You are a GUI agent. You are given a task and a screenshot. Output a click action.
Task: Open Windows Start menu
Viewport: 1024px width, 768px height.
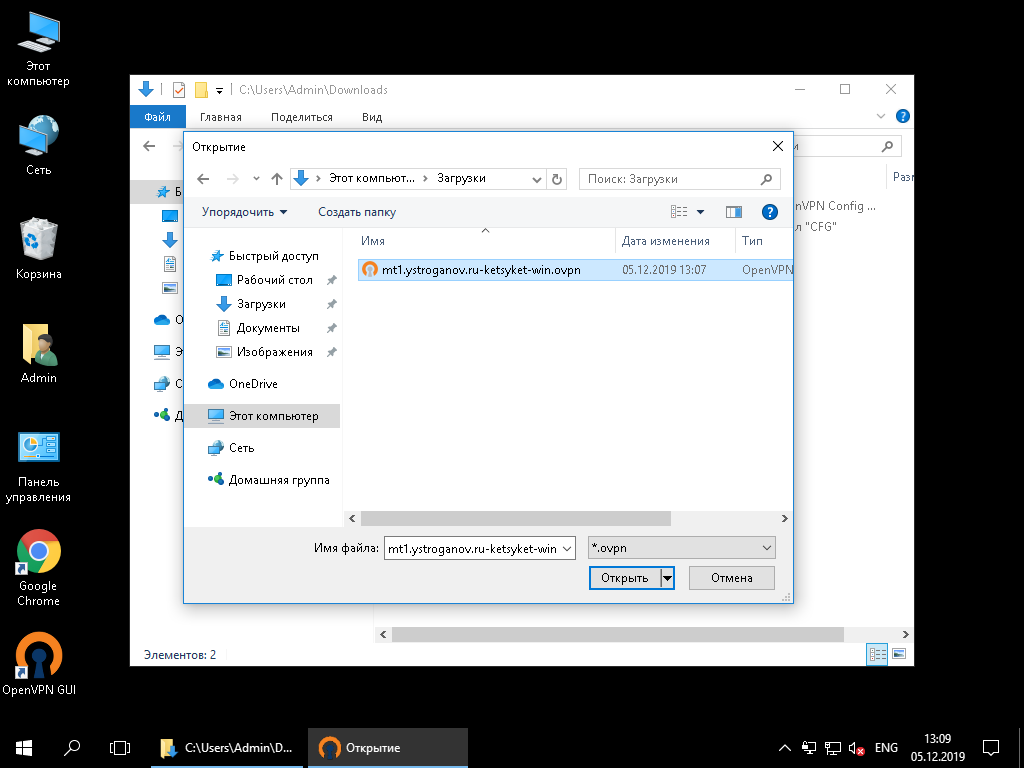(x=24, y=748)
